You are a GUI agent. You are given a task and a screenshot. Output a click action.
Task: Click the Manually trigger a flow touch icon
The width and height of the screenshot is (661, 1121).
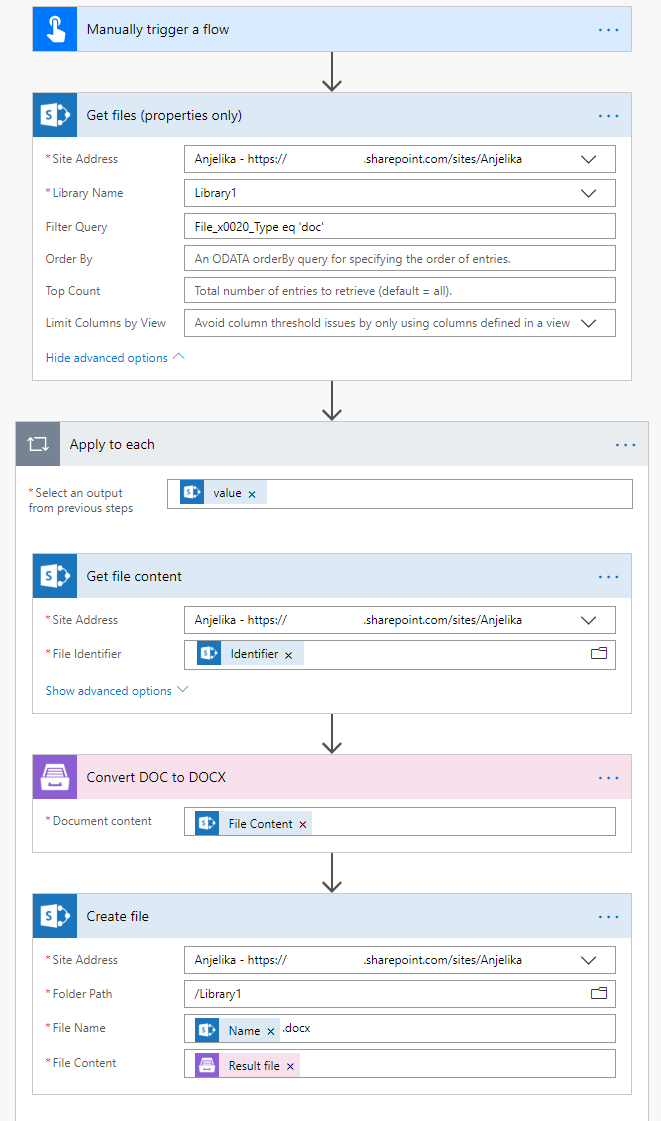click(55, 29)
